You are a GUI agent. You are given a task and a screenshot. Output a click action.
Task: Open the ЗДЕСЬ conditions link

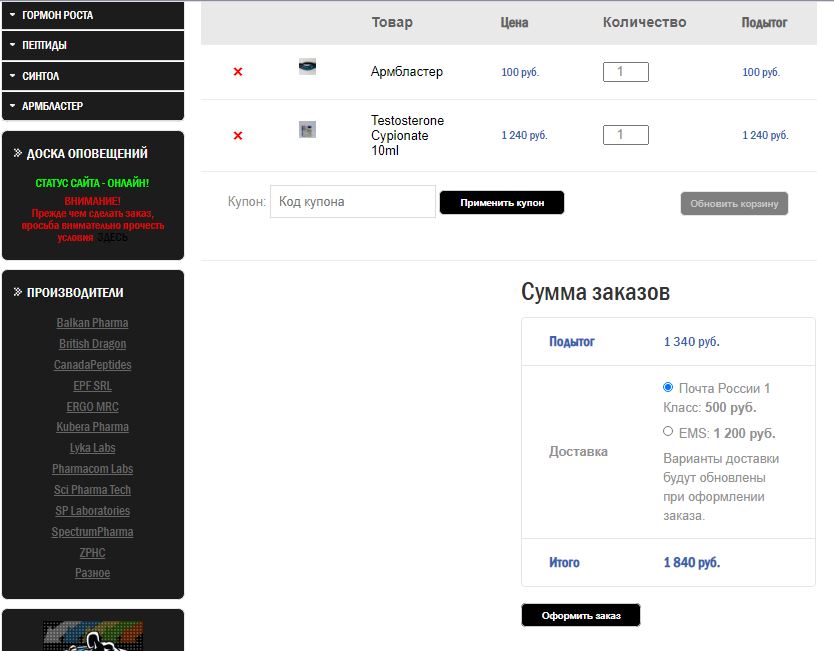pyautogui.click(x=112, y=238)
